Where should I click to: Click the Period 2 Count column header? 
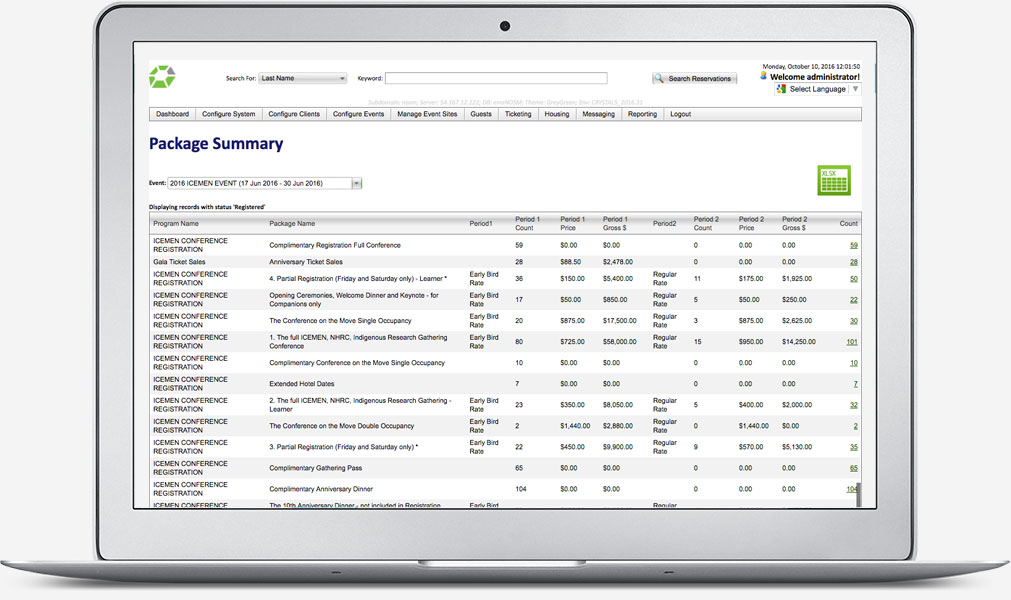(706, 224)
